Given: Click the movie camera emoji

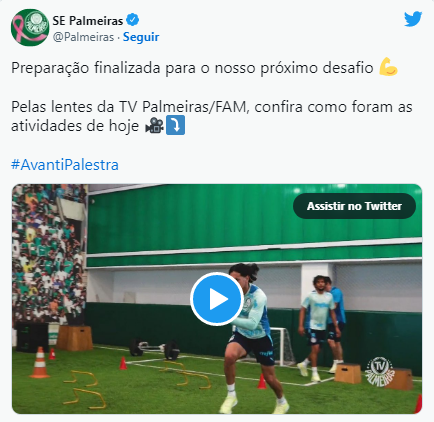Looking at the screenshot, I should point(154,126).
